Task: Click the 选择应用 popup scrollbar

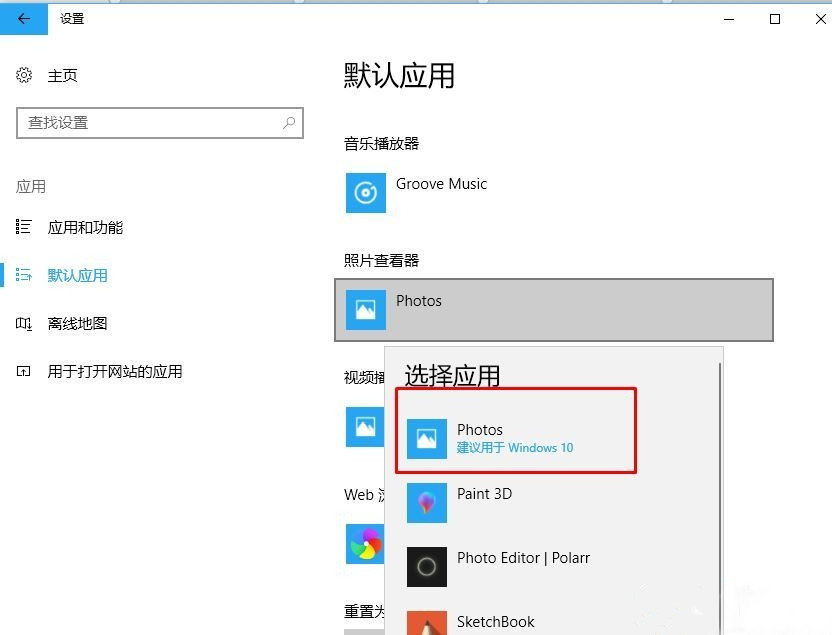Action: tap(720, 499)
